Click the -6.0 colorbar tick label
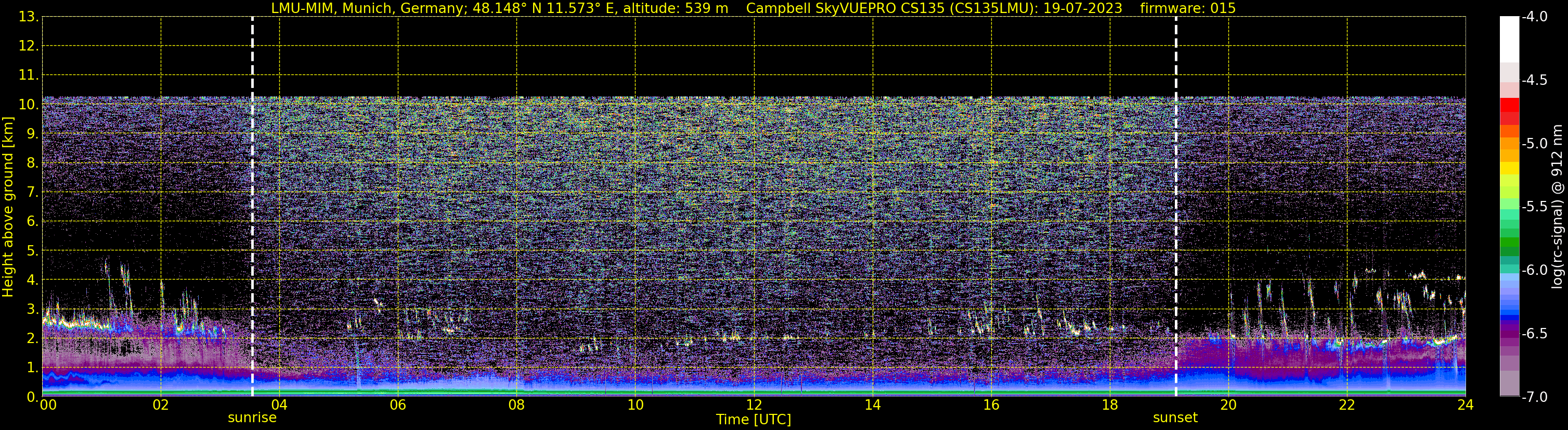1568x430 pixels. (1534, 270)
